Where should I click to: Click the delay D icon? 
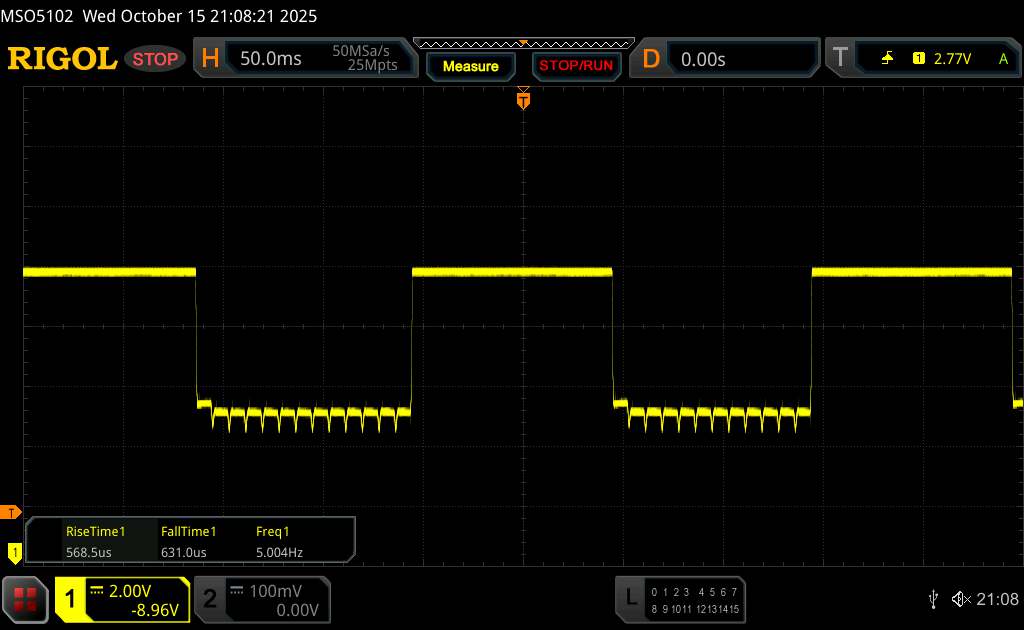(x=651, y=58)
